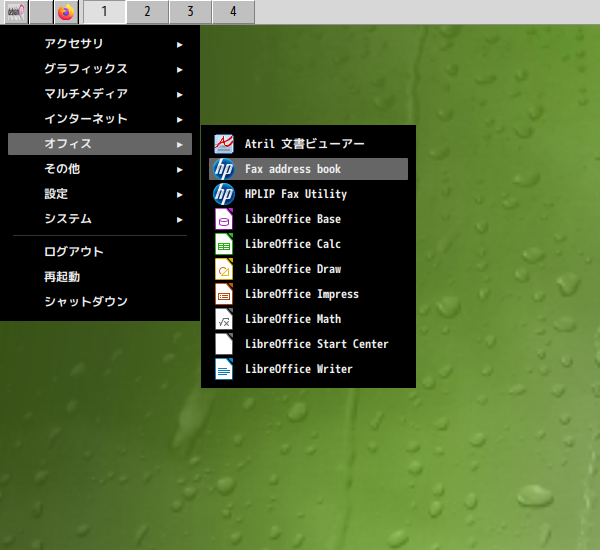Switch to workspace 1
600x550 pixels.
tap(104, 12)
